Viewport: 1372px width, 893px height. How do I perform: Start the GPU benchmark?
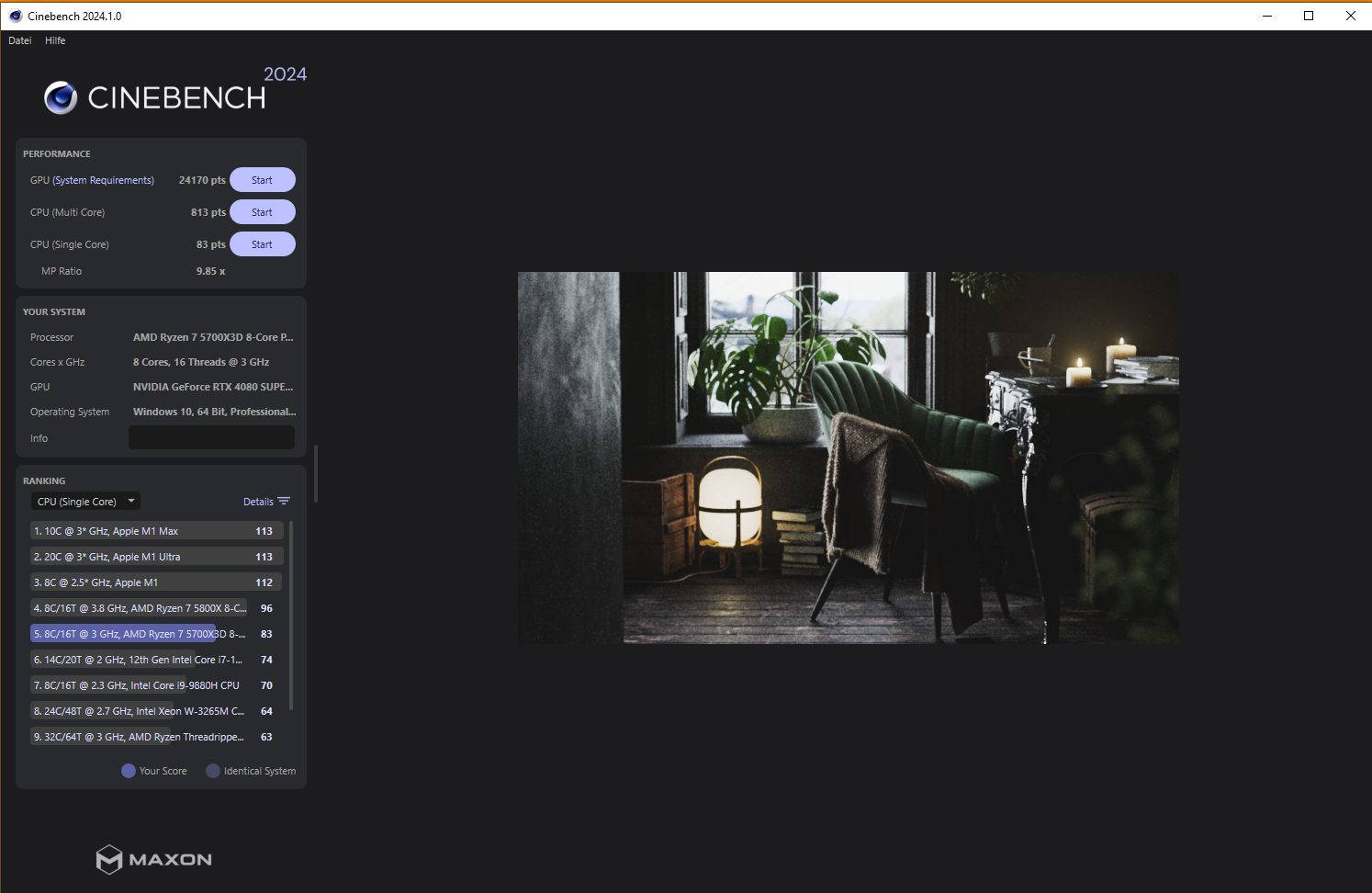[x=262, y=179]
